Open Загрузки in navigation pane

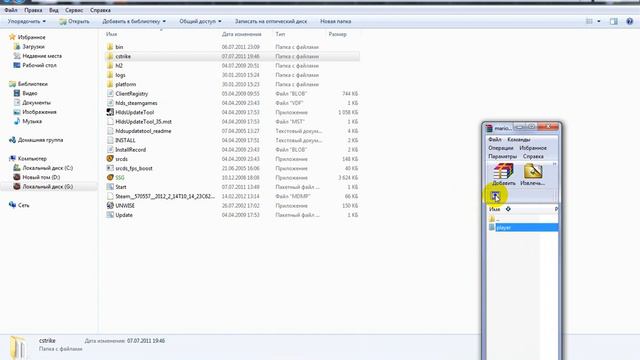click(x=33, y=47)
